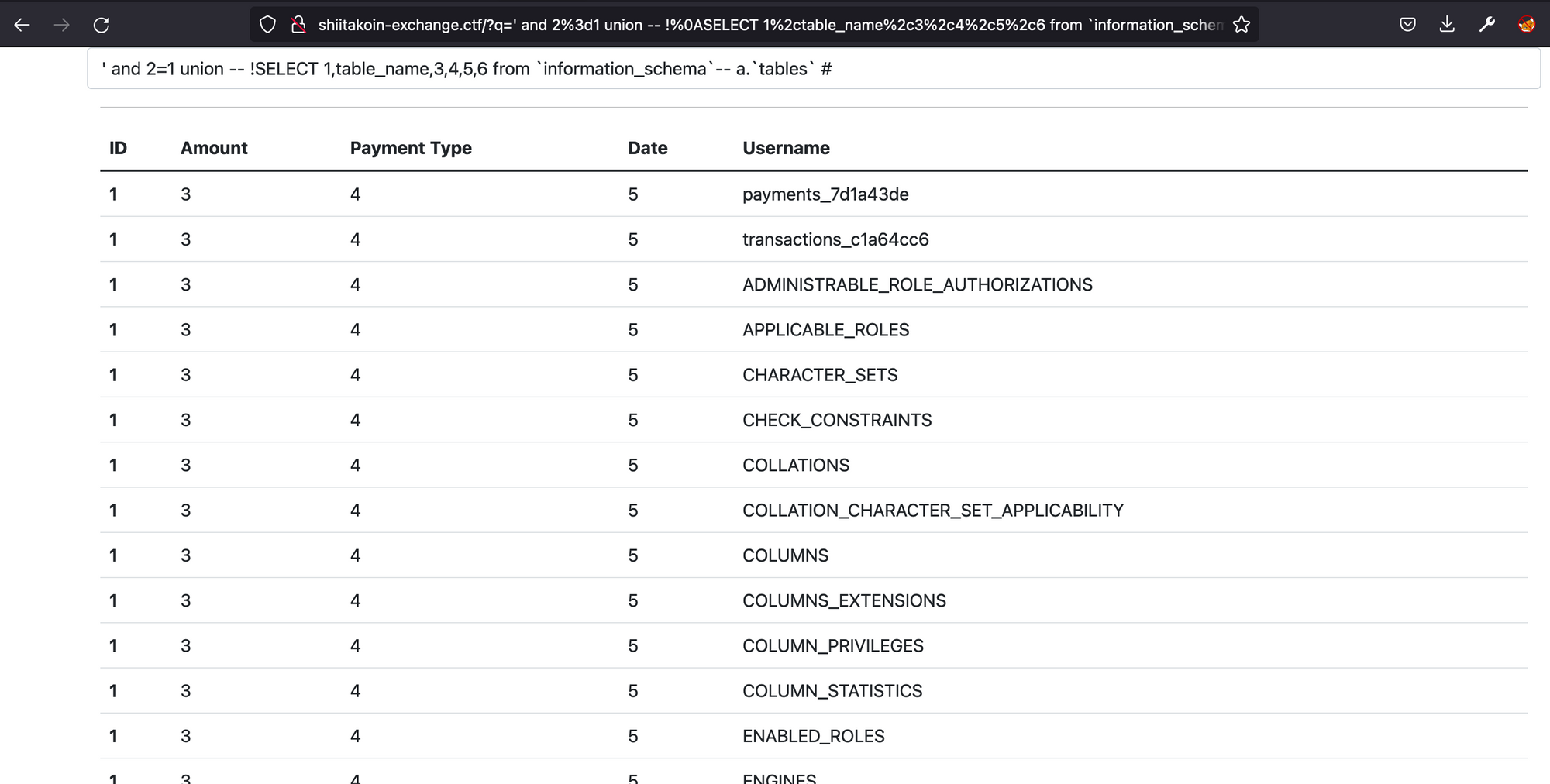The height and width of the screenshot is (784, 1550).
Task: Open the downloads arrow icon
Action: coord(1447,25)
